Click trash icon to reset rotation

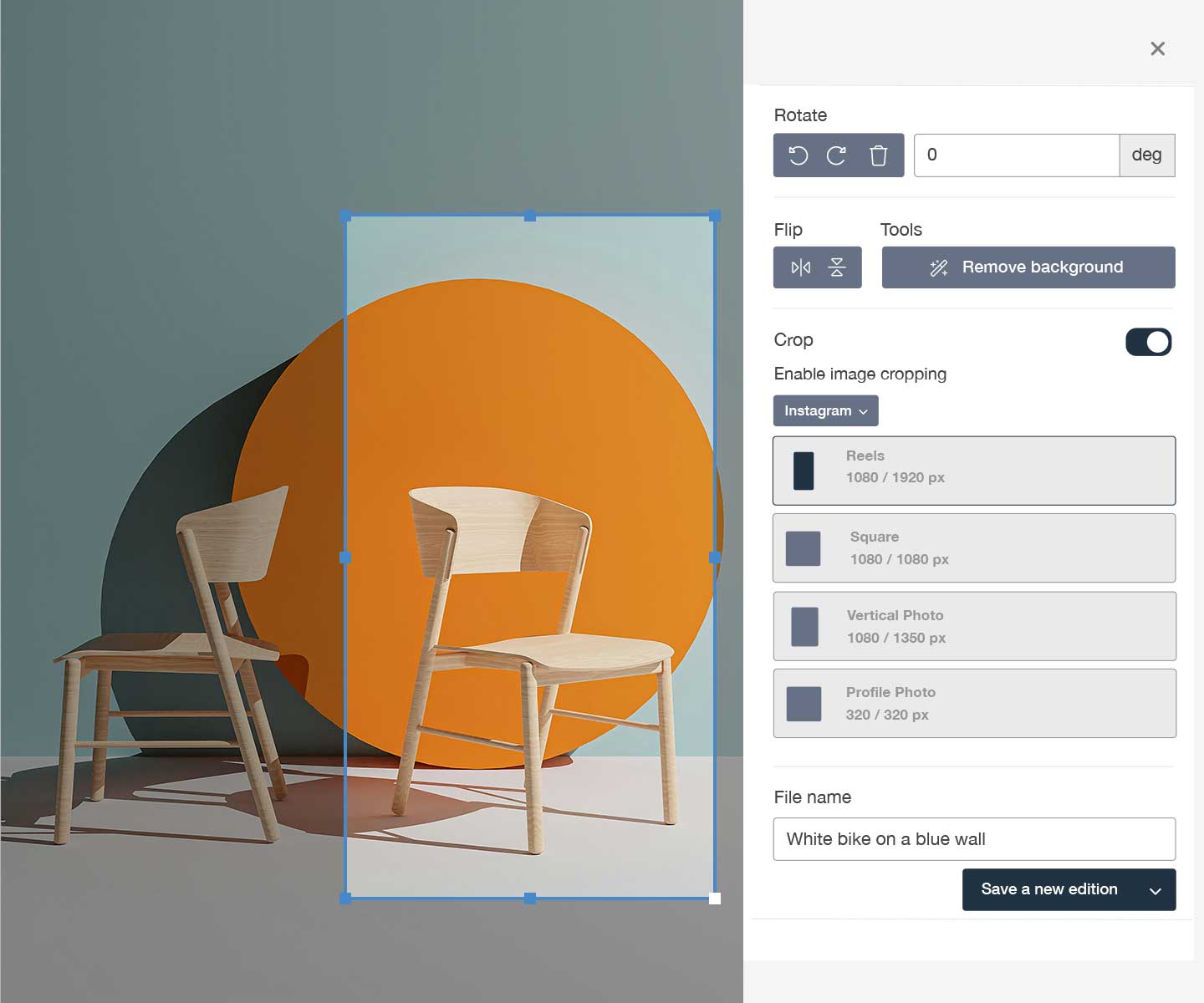coord(878,155)
